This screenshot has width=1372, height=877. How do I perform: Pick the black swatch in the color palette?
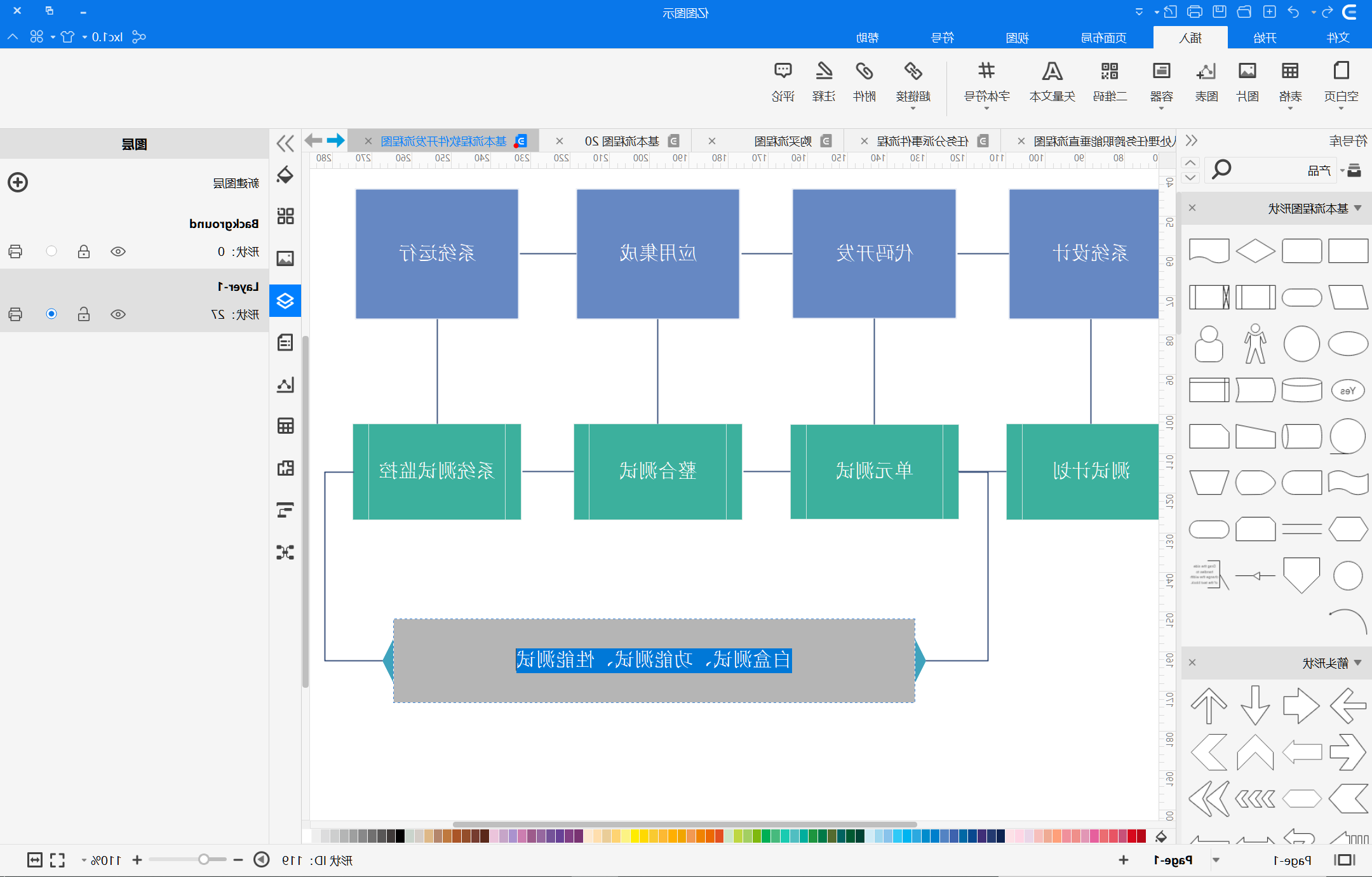[400, 836]
